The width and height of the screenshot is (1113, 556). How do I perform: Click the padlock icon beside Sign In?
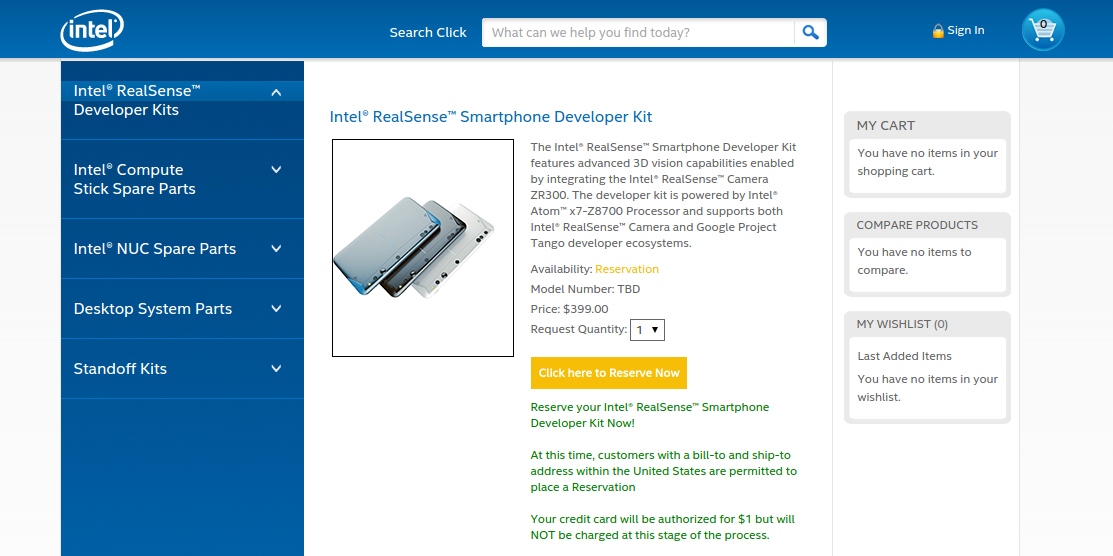point(938,31)
